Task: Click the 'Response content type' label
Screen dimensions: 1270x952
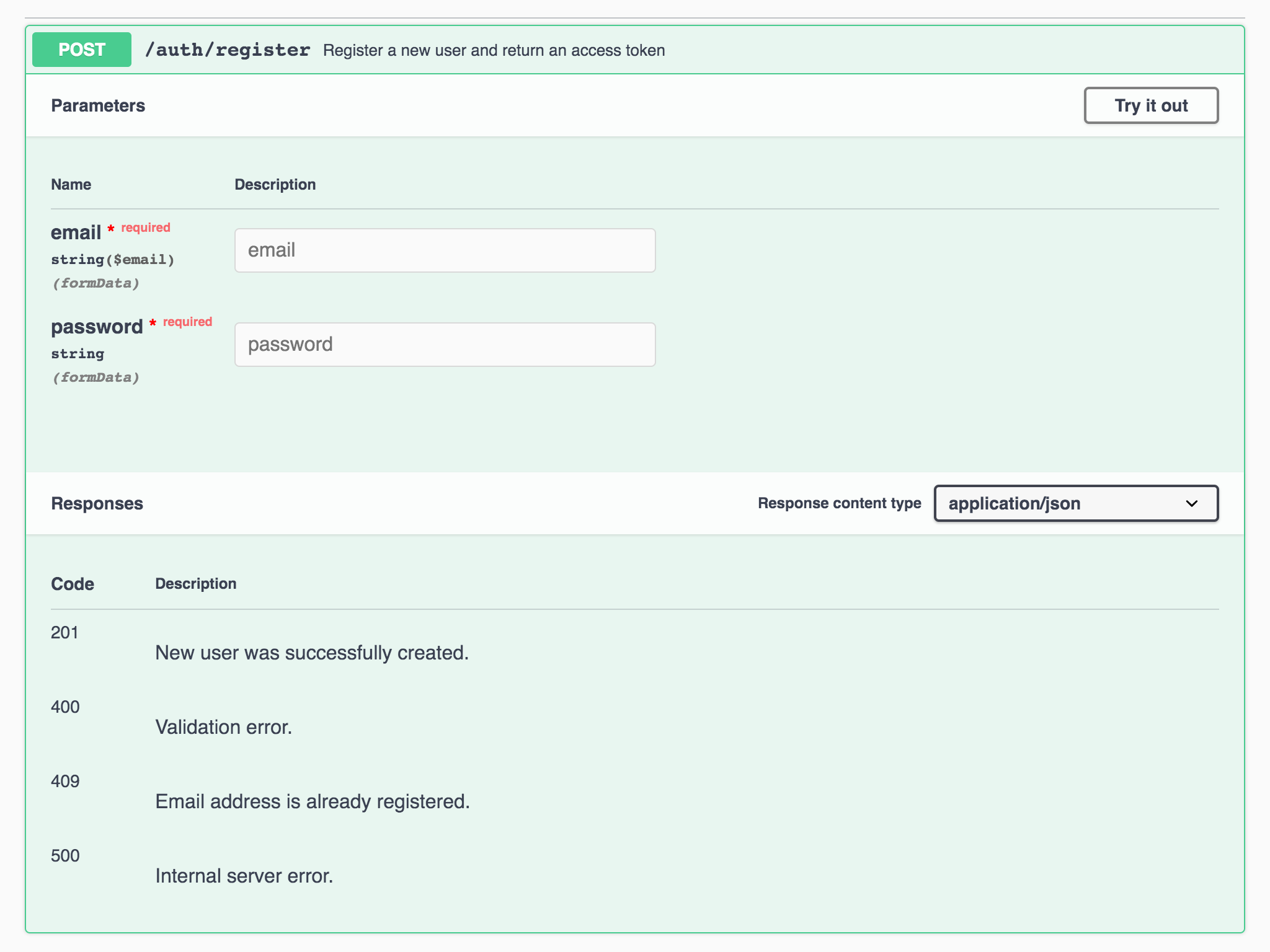Action: point(839,503)
